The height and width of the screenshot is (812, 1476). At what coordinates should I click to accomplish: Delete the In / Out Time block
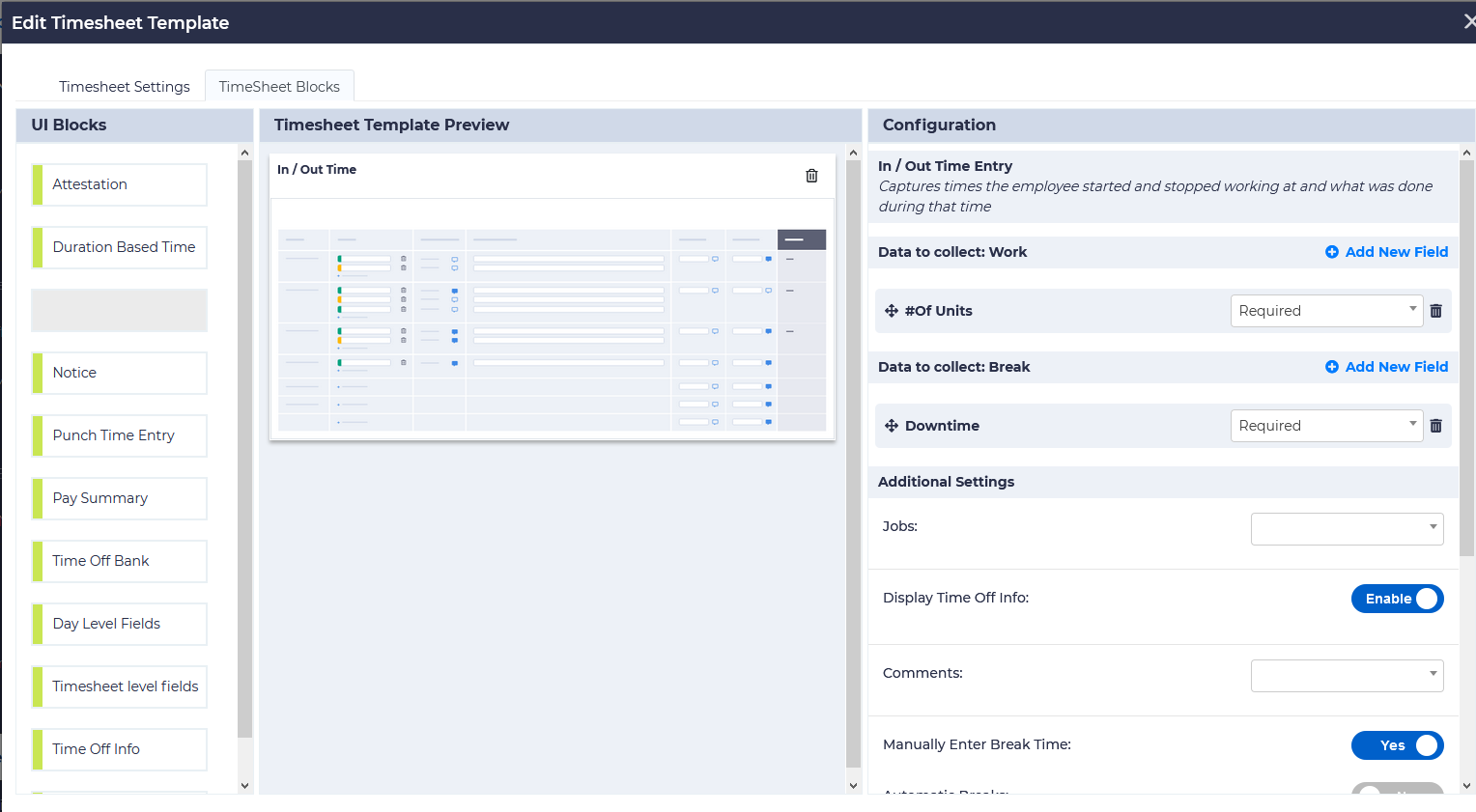tap(811, 176)
